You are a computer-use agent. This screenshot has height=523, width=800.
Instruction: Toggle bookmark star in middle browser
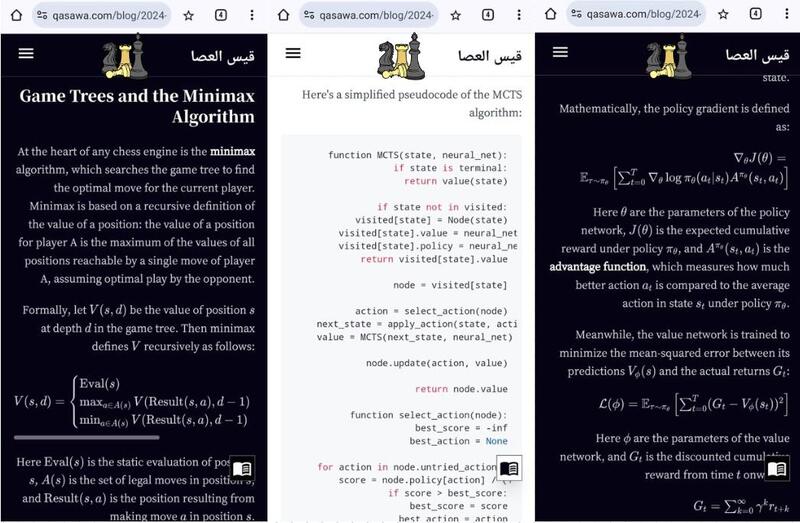(x=455, y=15)
